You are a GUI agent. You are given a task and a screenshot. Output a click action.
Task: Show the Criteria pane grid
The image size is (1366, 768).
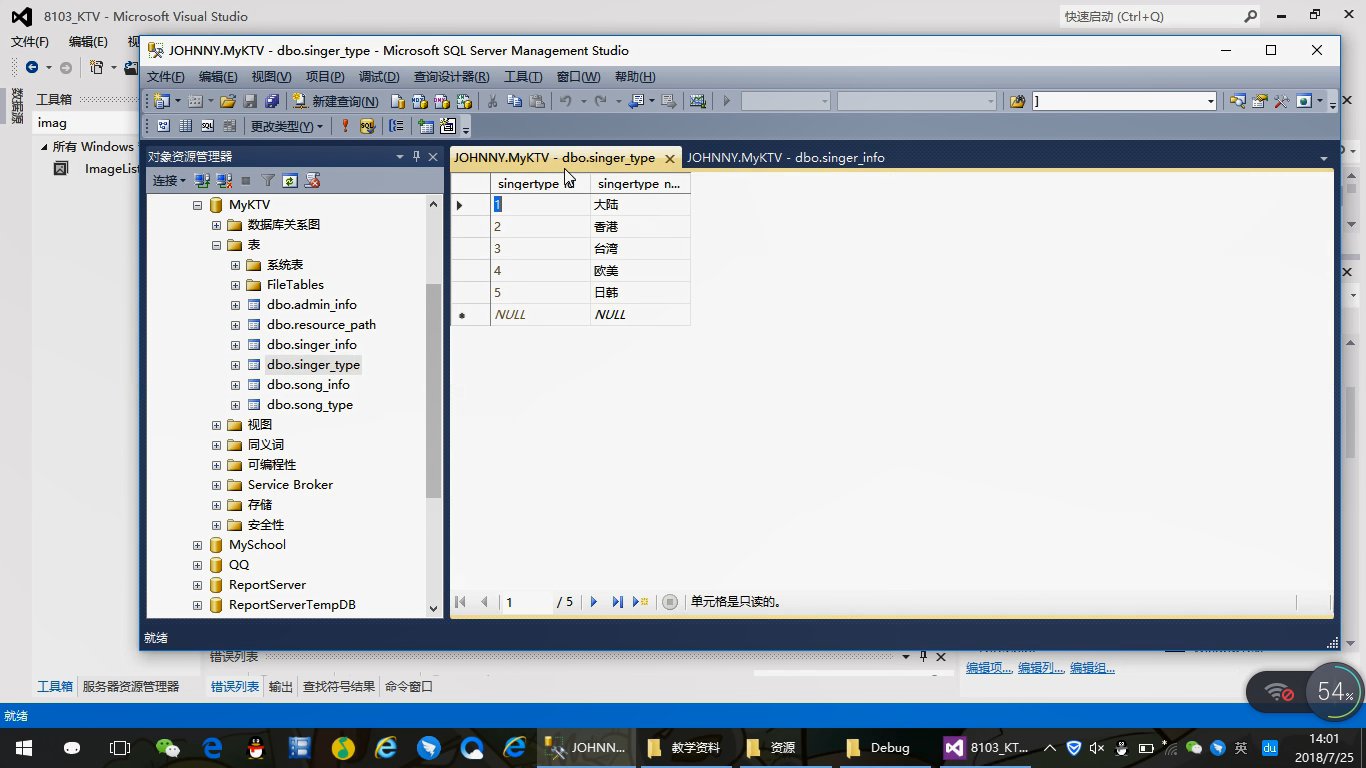[x=185, y=126]
